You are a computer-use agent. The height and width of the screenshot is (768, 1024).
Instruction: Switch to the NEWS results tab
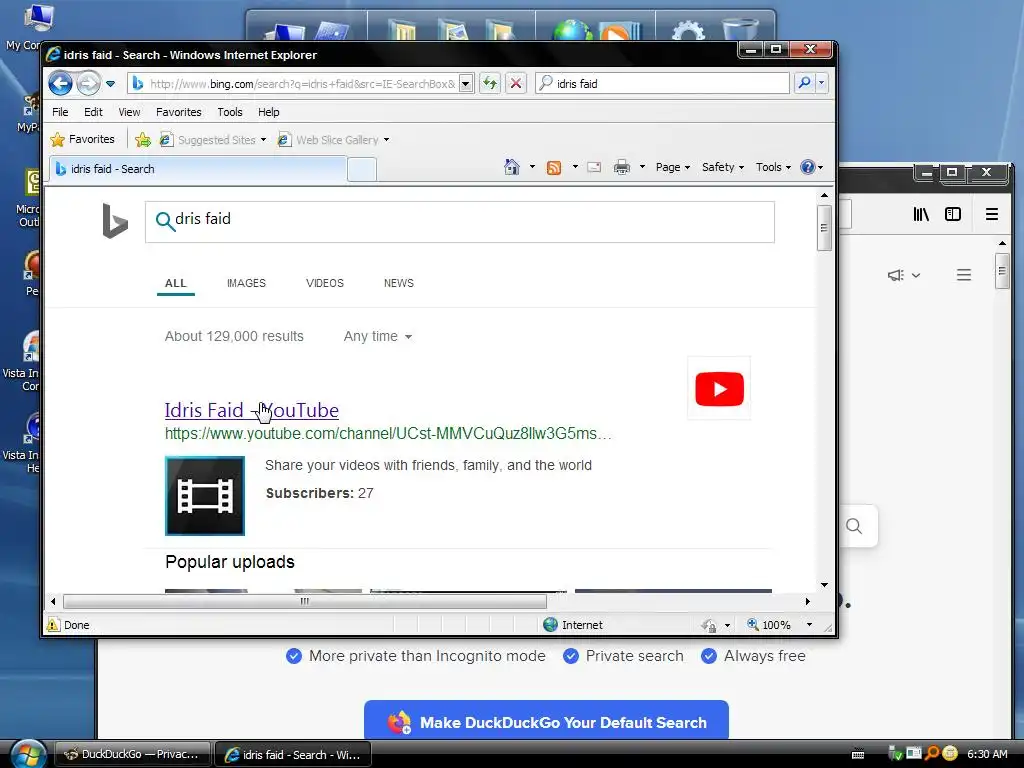click(398, 283)
